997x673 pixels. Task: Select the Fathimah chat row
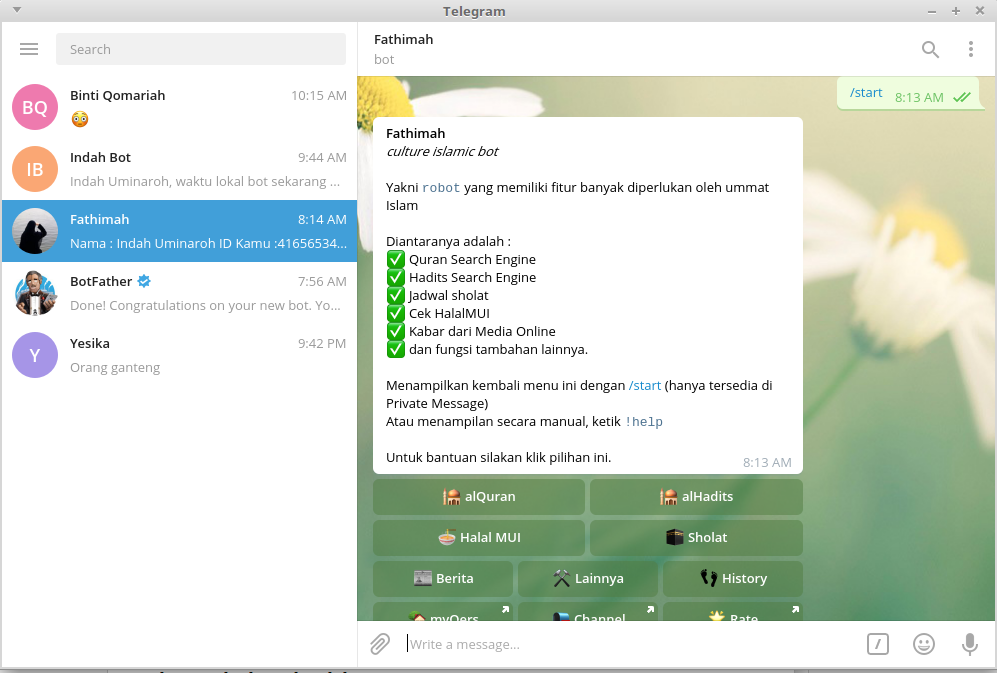pos(179,231)
